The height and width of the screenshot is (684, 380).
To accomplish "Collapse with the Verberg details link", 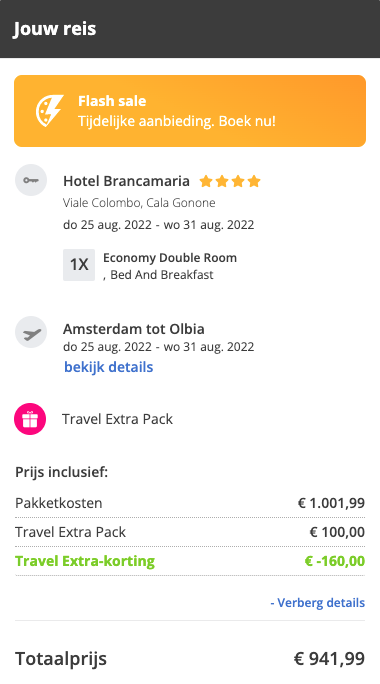I will coord(318,602).
